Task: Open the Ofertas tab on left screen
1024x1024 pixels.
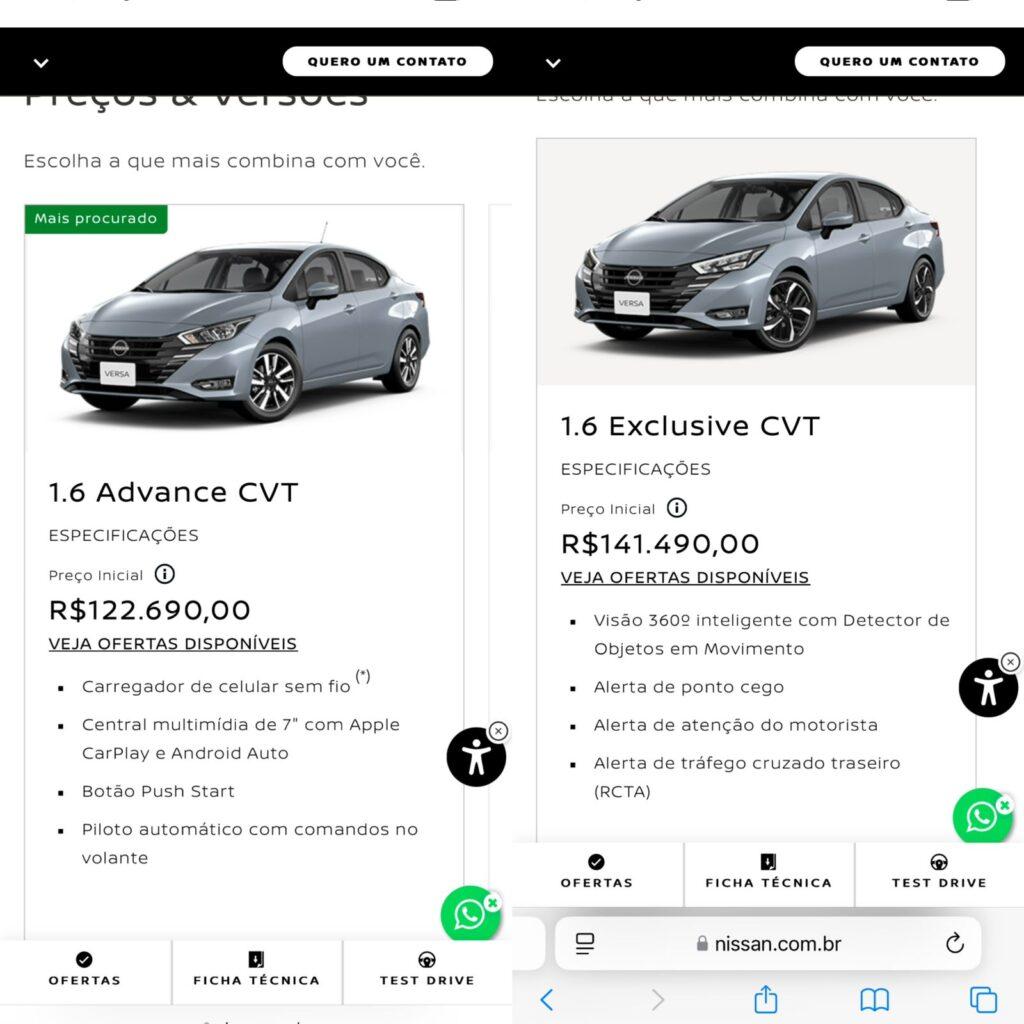Action: tap(85, 970)
